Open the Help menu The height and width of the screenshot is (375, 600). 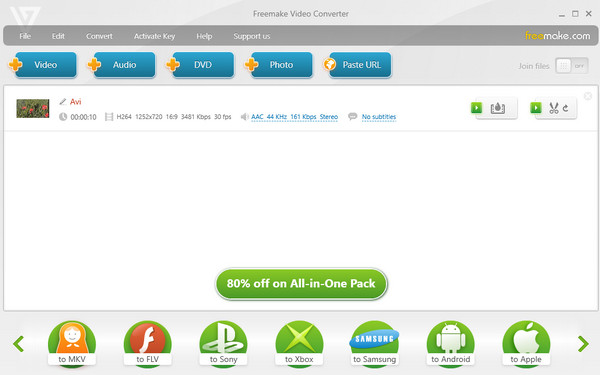[x=204, y=36]
